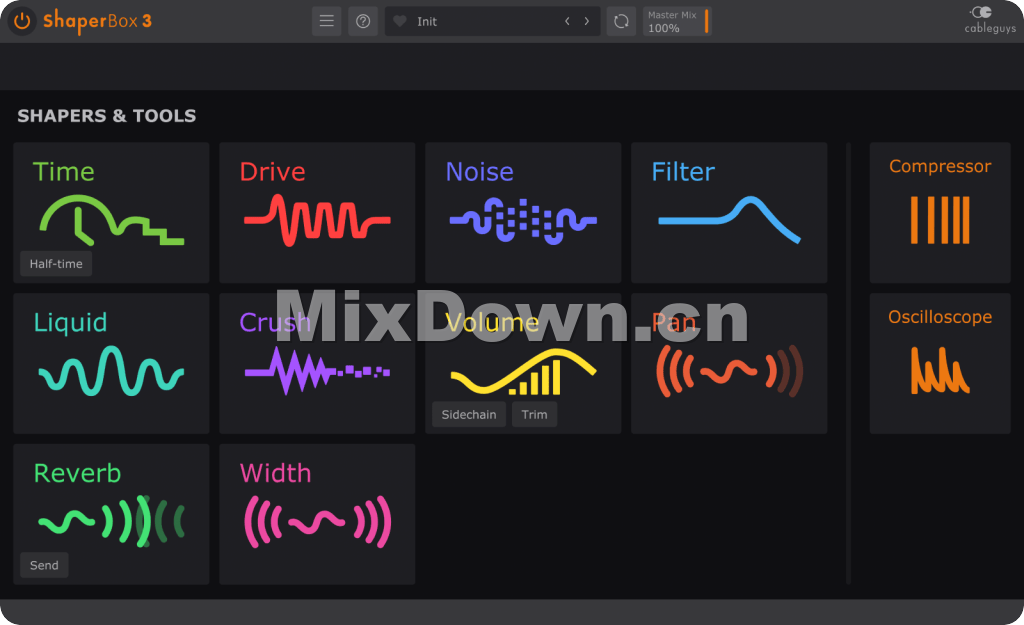Open the Oscilloscope tool
The width and height of the screenshot is (1024, 625).
click(x=940, y=363)
